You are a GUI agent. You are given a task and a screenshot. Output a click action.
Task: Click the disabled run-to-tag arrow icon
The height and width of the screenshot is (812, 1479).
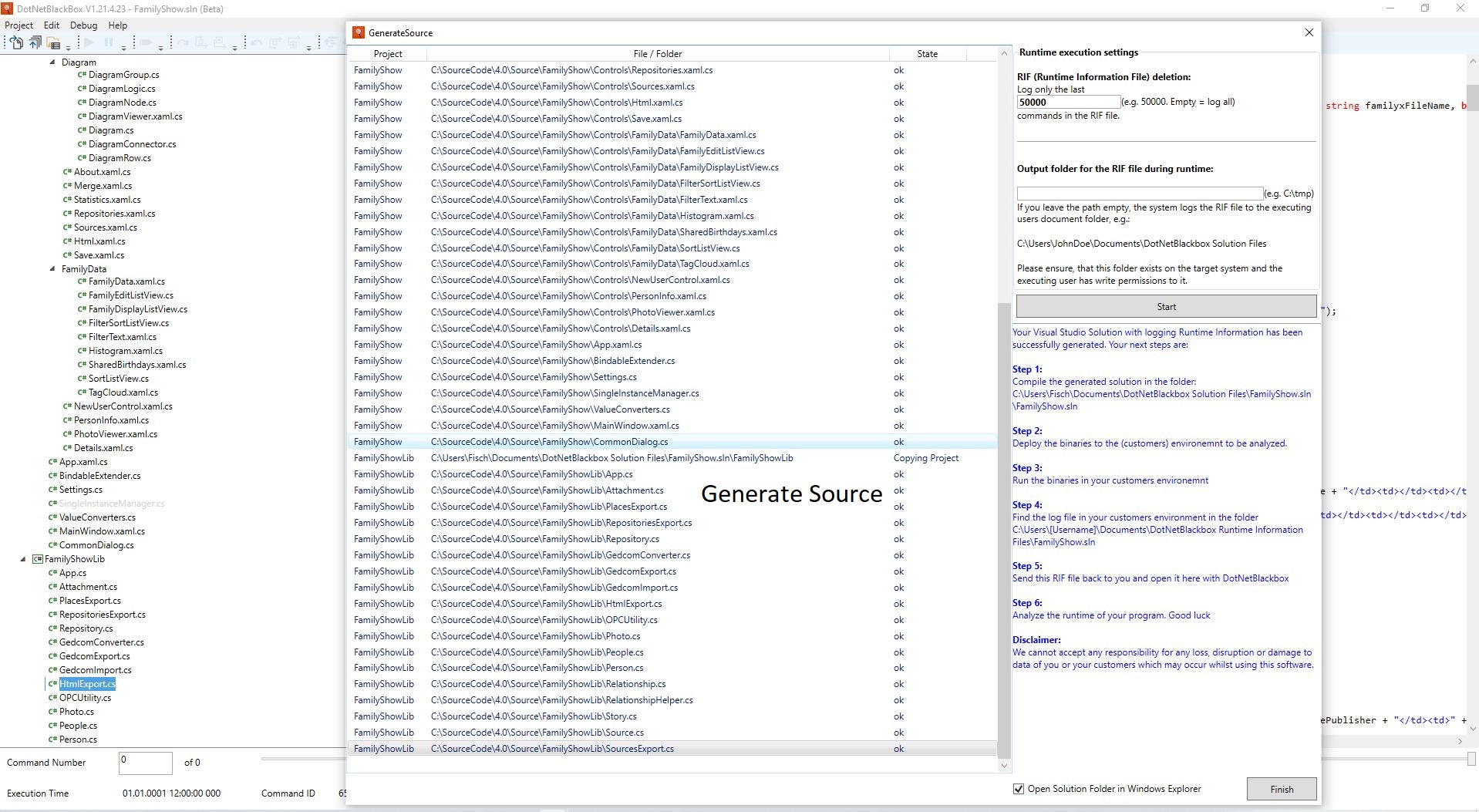(x=146, y=42)
